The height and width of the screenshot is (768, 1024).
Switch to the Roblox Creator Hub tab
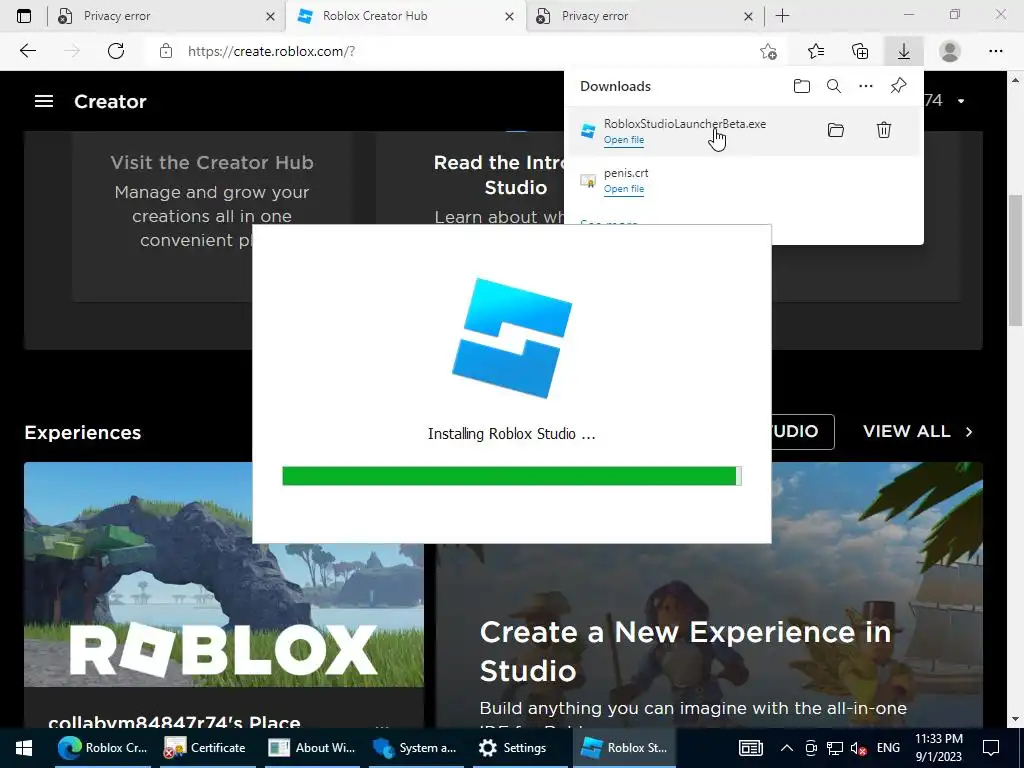coord(405,16)
